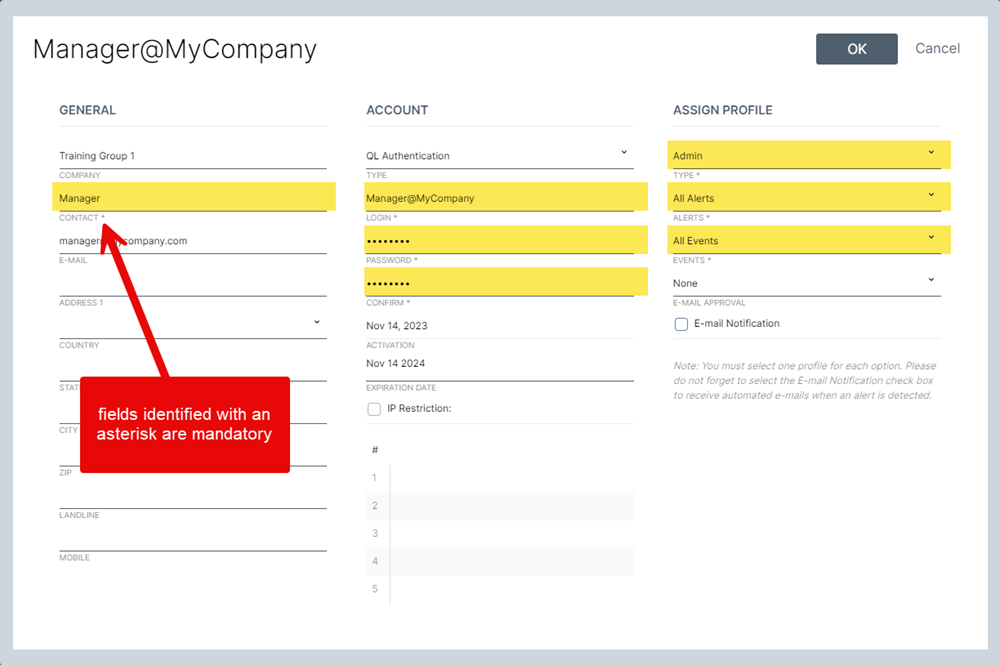Click the Manager@MyCompany dialog title
The image size is (1000, 665).
click(175, 50)
